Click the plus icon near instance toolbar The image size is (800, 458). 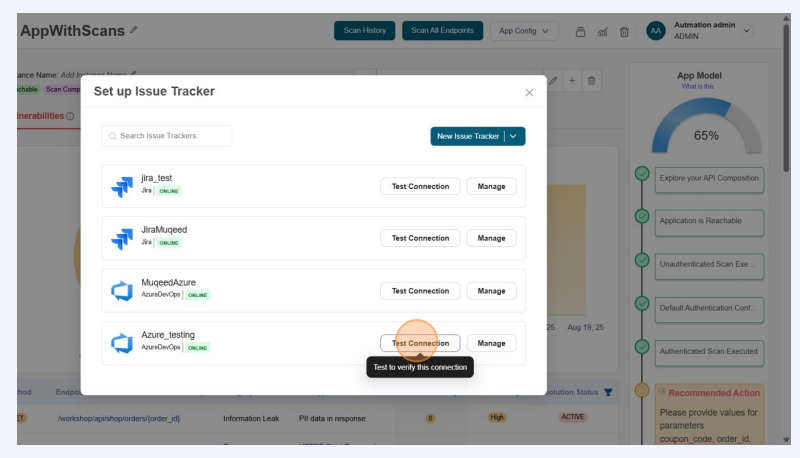point(572,80)
